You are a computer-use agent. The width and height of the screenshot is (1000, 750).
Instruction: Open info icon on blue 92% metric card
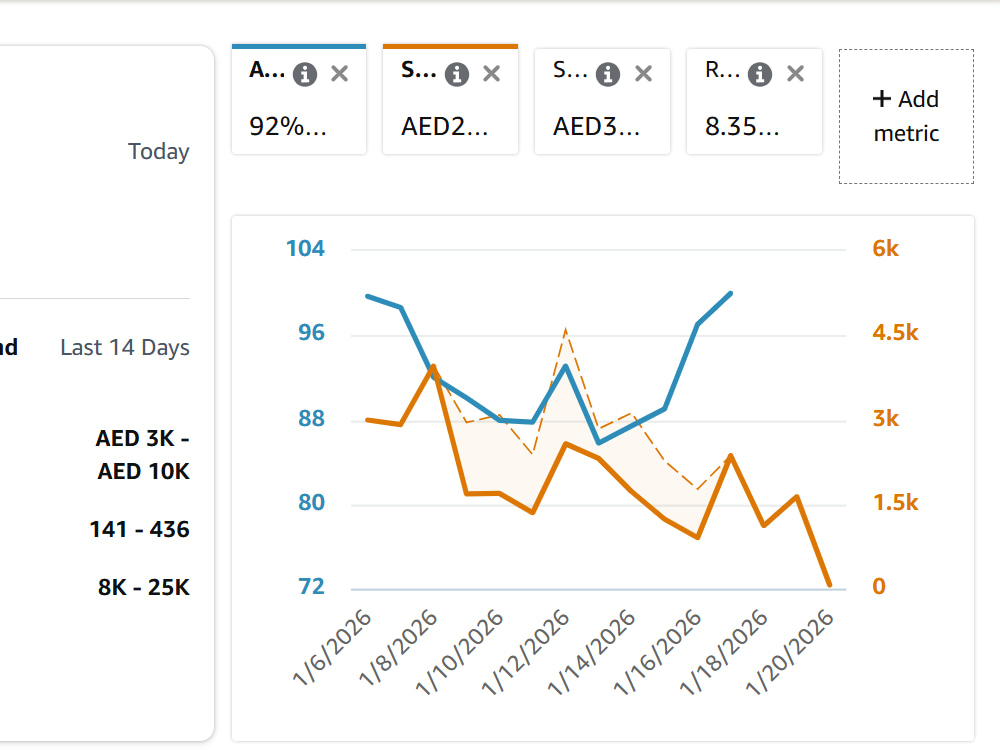(305, 75)
